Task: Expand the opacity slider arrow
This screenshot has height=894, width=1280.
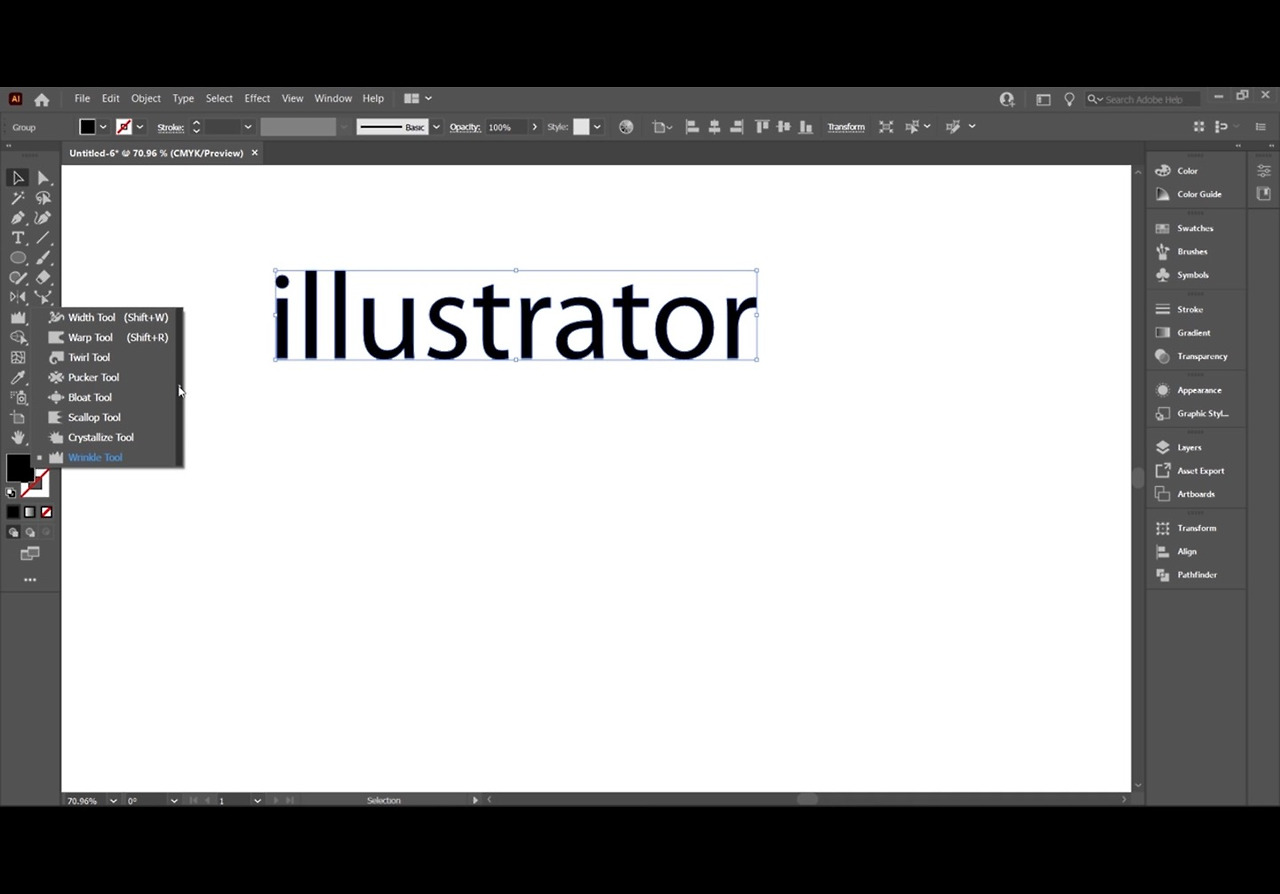Action: [535, 127]
